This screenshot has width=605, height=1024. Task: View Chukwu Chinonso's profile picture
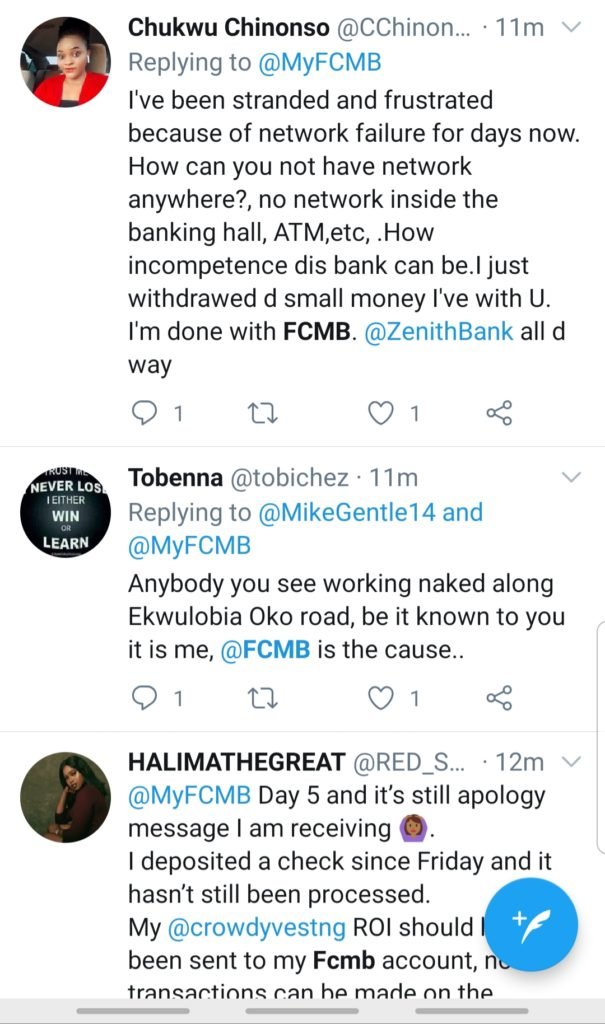(x=64, y=61)
